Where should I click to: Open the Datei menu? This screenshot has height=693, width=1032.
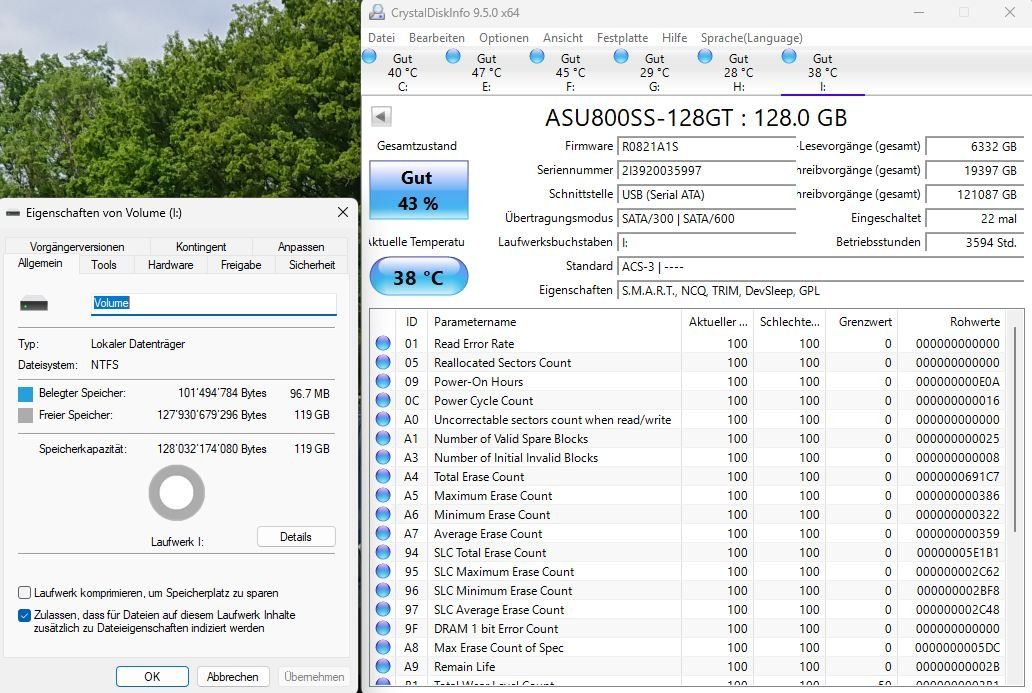(x=382, y=38)
